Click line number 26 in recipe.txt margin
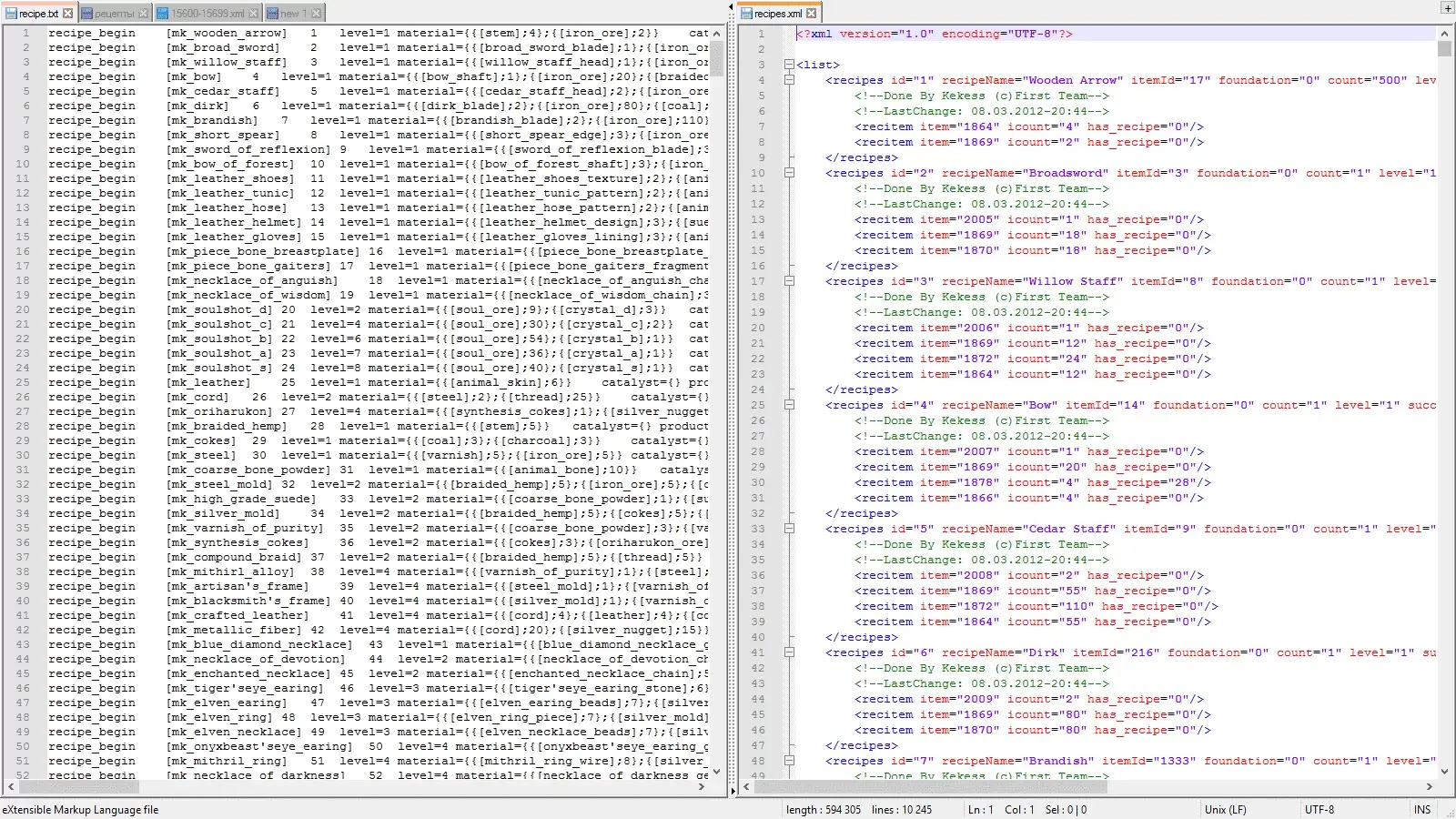This screenshot has width=1456, height=819. click(x=23, y=397)
